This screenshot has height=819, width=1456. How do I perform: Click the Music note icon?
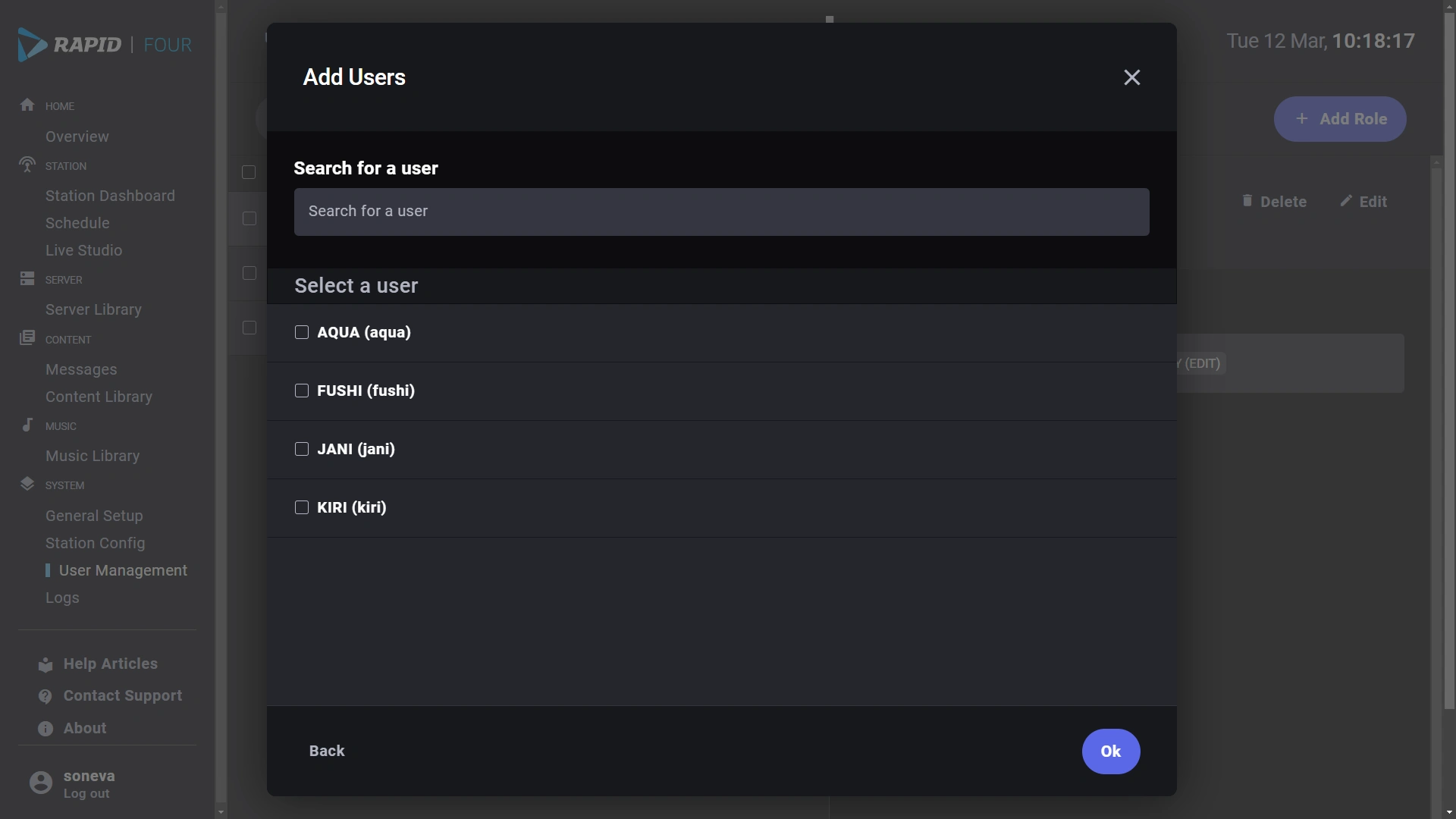(x=27, y=425)
